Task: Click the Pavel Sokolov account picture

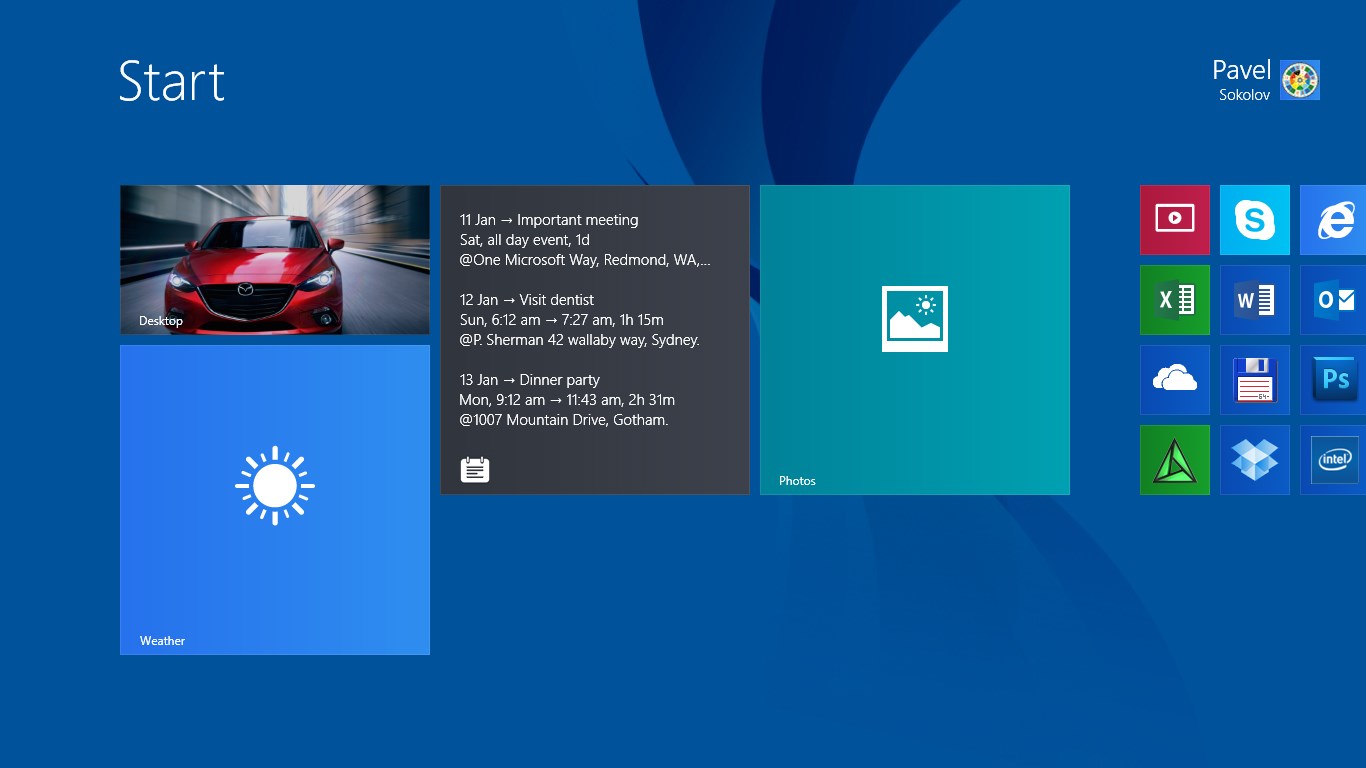Action: click(x=1300, y=80)
